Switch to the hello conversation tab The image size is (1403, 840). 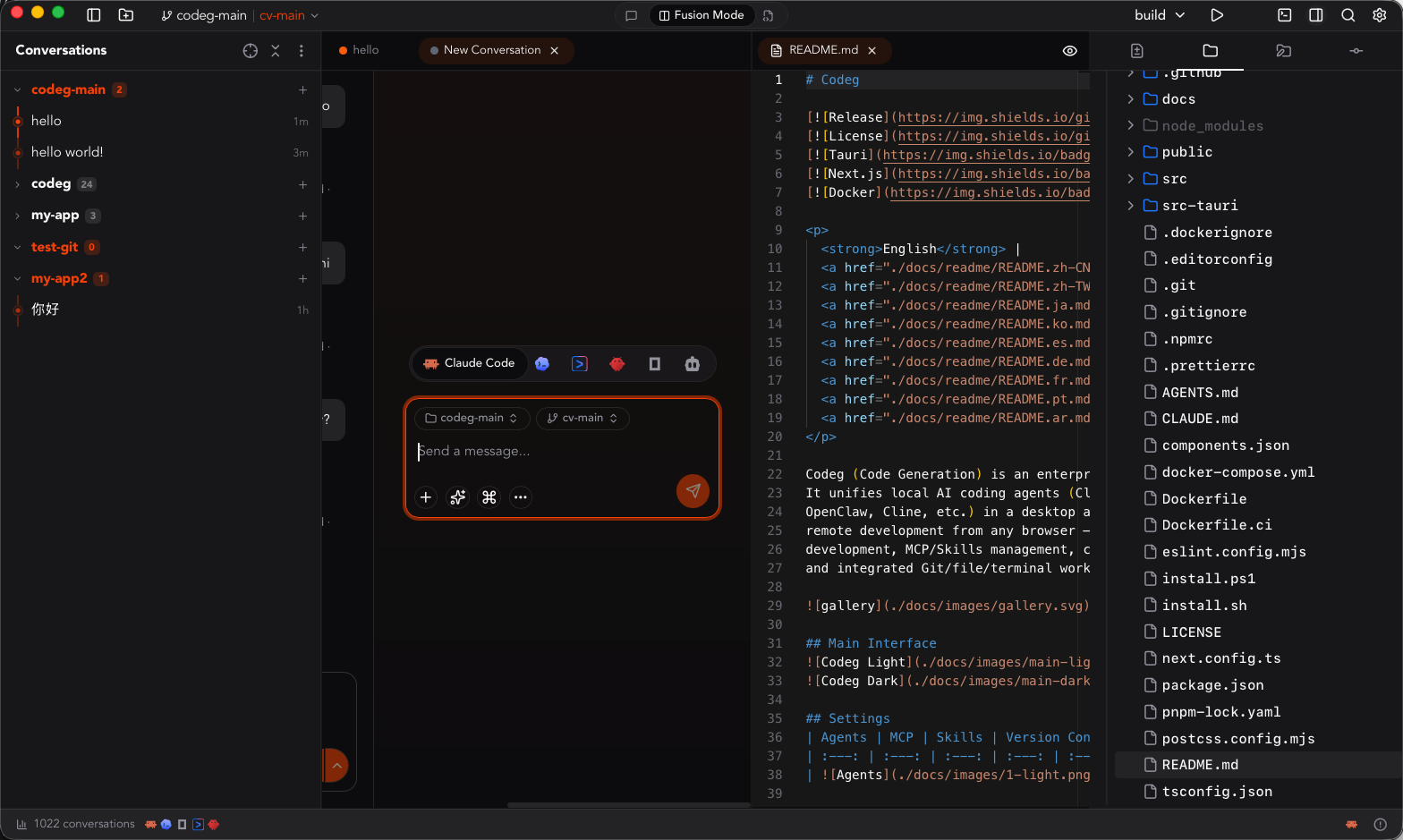(x=359, y=50)
